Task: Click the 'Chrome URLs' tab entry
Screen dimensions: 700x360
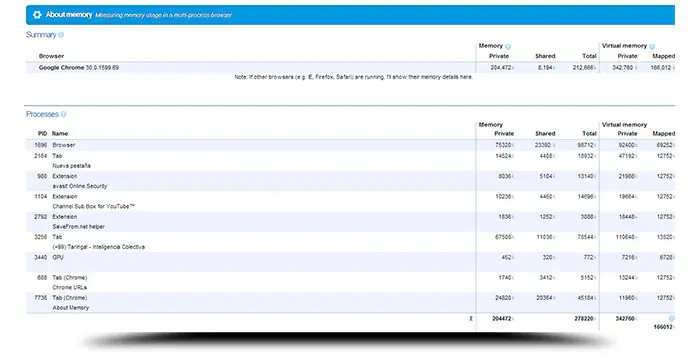Action: (70, 288)
